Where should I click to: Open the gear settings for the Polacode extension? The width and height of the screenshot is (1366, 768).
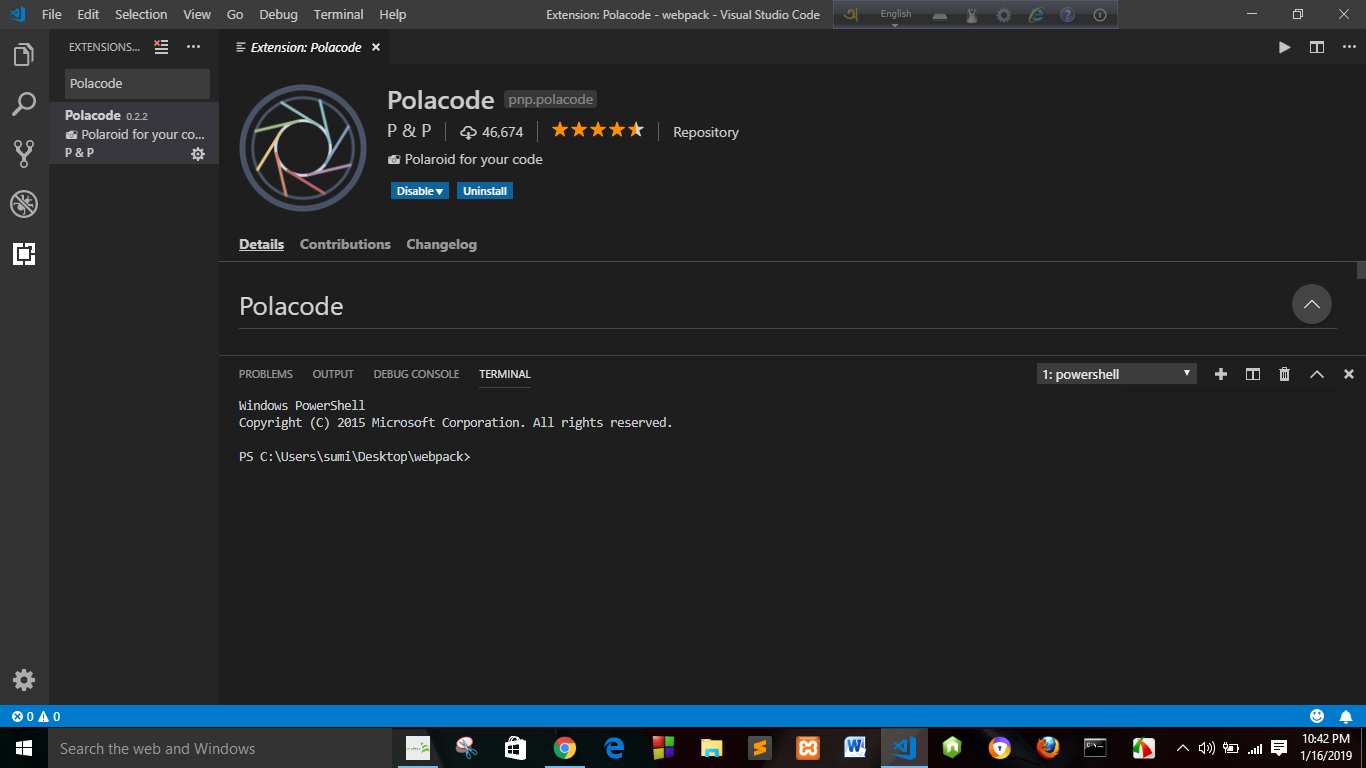(197, 154)
